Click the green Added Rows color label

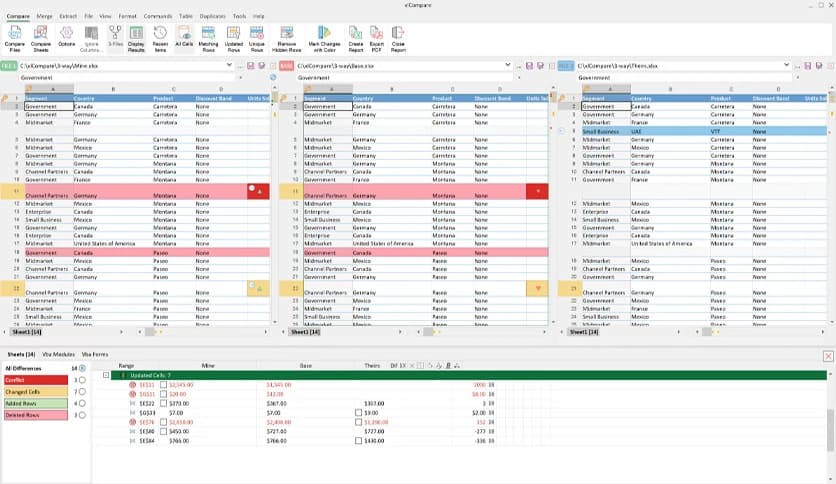coord(36,404)
